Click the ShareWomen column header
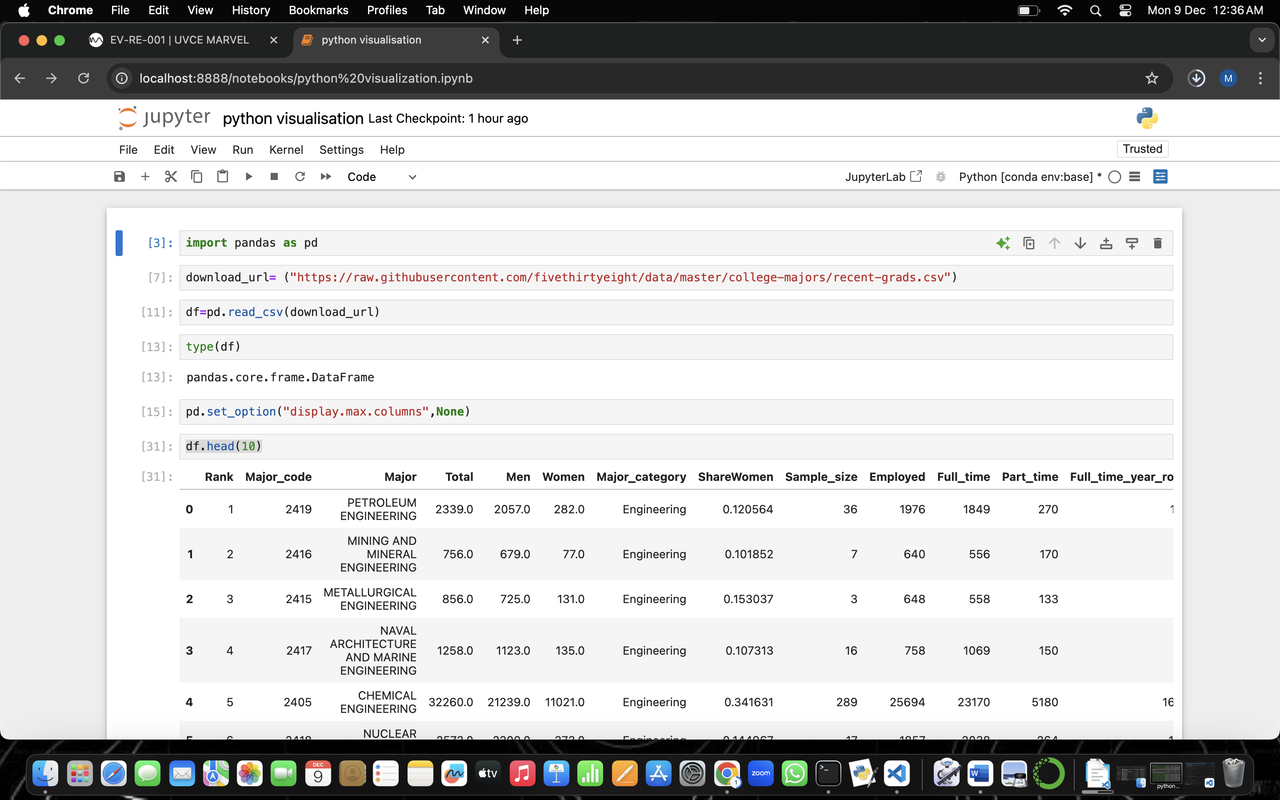This screenshot has height=800, width=1280. click(x=735, y=477)
